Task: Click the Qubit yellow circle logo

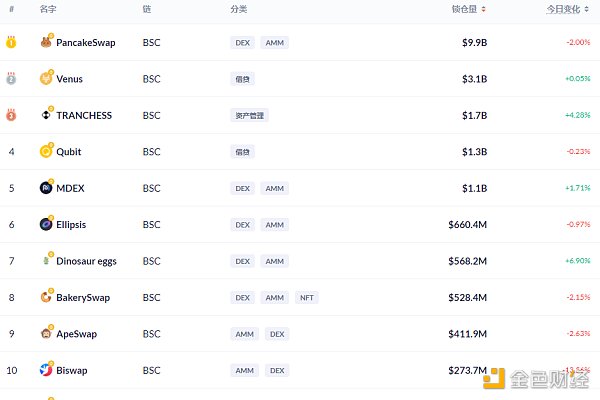Action: (x=46, y=152)
